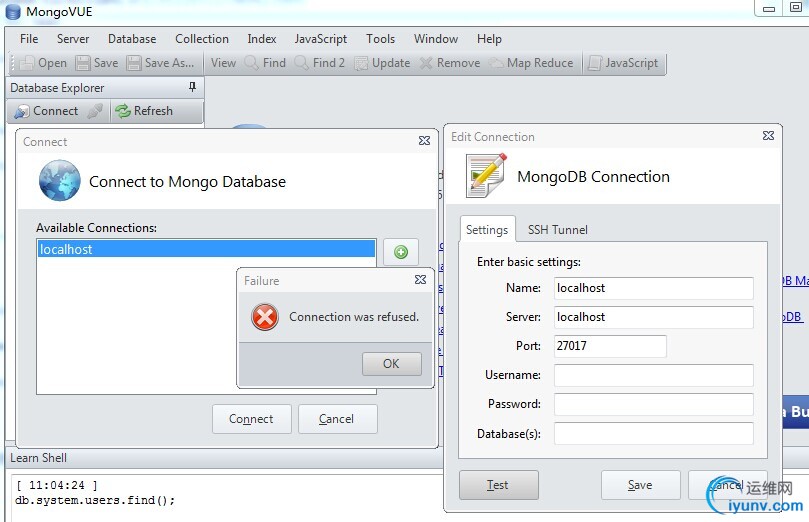Image resolution: width=809 pixels, height=522 pixels.
Task: Open the Help menu
Action: pyautogui.click(x=489, y=39)
